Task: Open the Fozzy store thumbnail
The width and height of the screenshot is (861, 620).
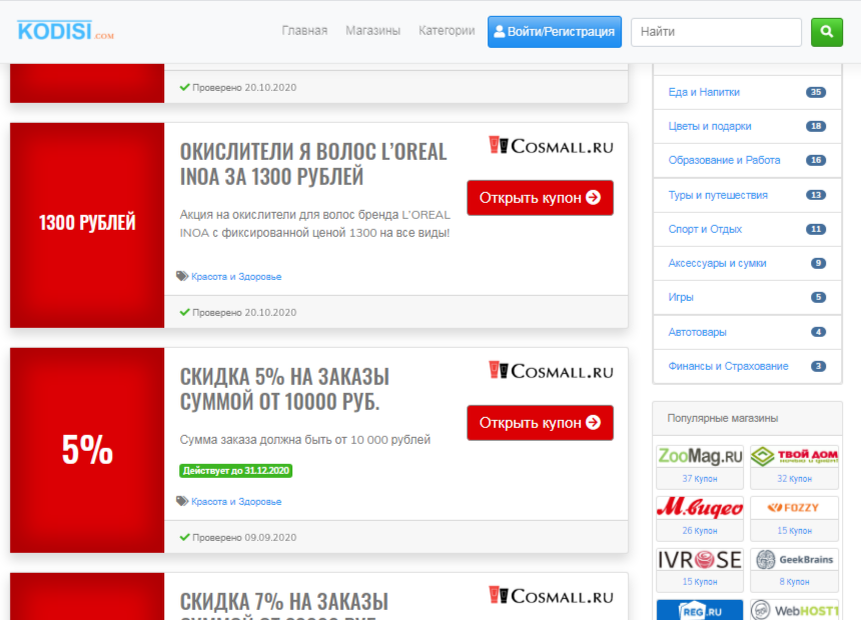Action: [x=794, y=508]
